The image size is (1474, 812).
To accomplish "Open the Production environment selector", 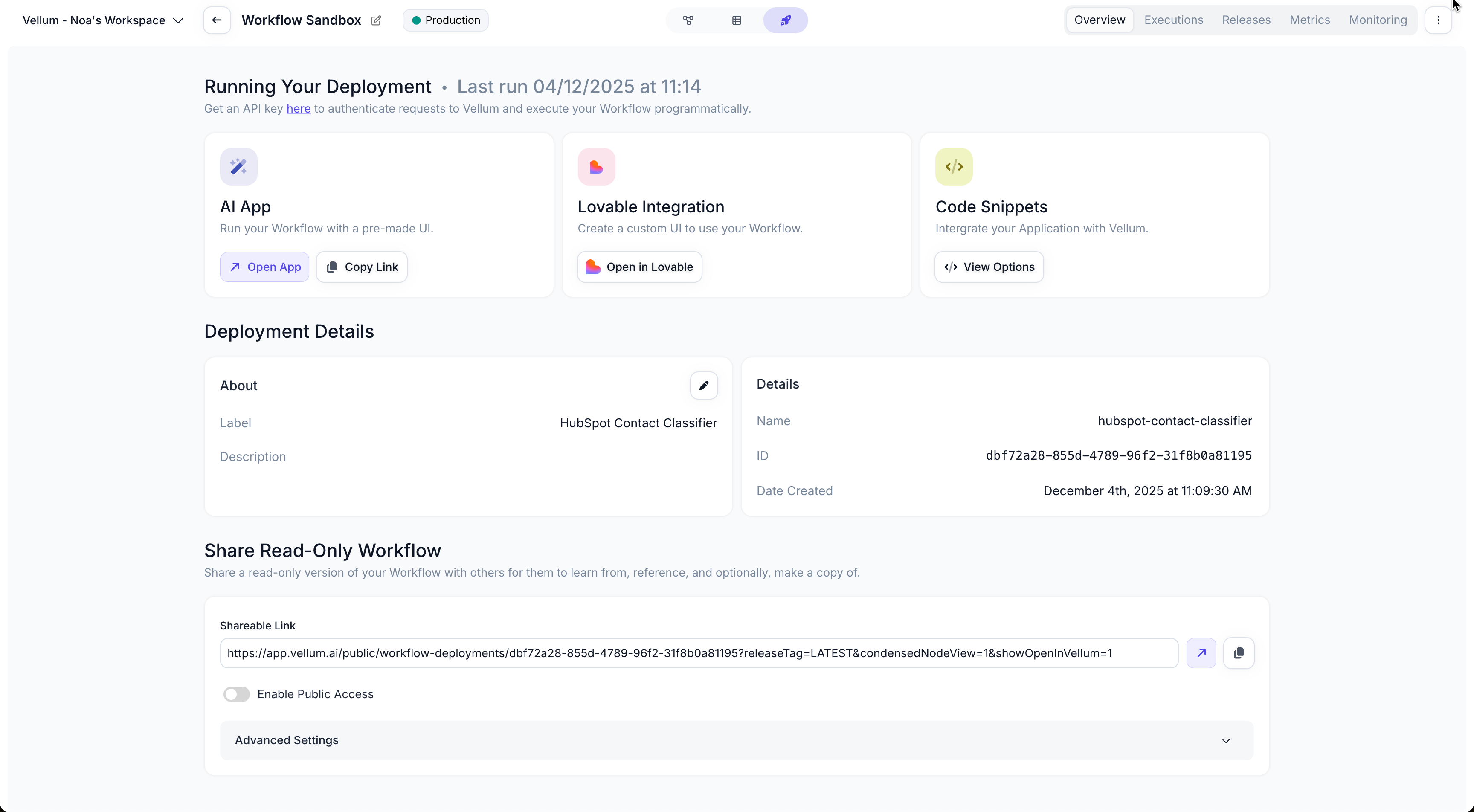I will click(x=444, y=20).
